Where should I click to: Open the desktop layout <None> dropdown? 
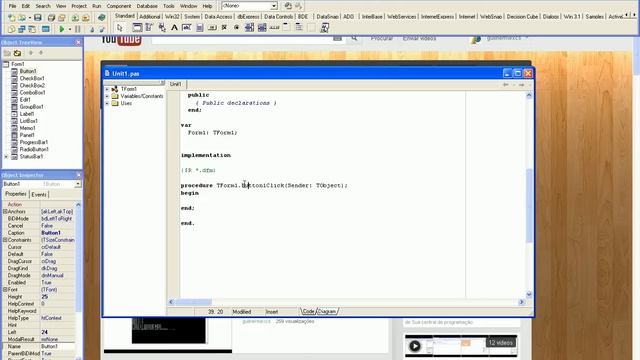pyautogui.click(x=274, y=6)
